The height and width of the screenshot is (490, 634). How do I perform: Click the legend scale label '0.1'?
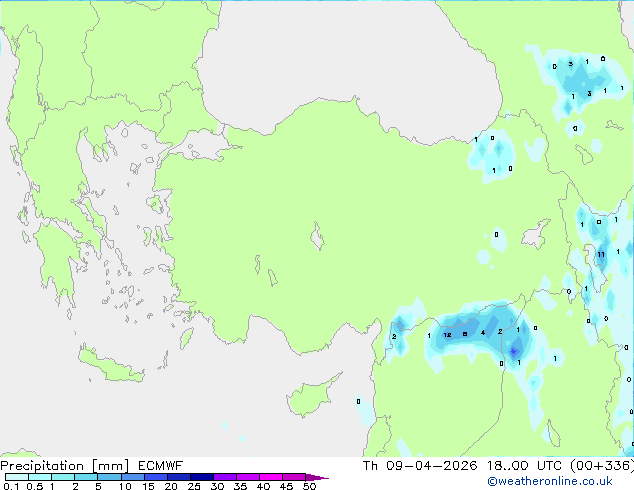pos(11,486)
